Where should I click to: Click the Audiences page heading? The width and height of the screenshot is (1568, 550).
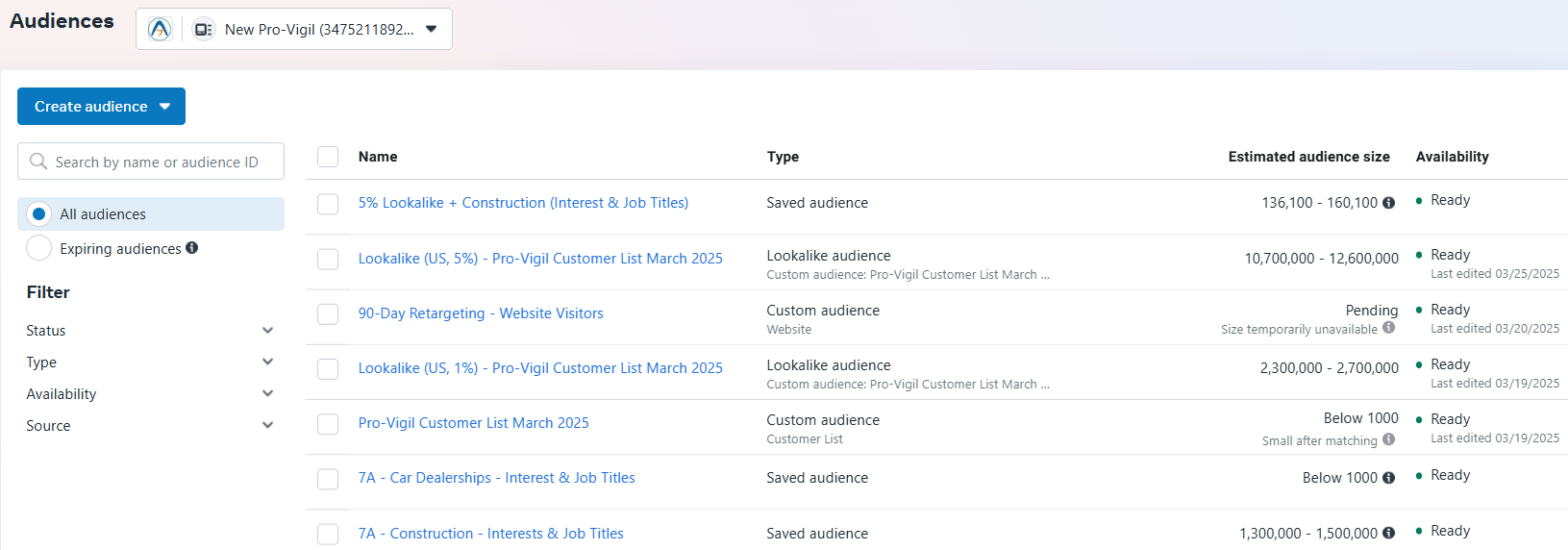[62, 21]
